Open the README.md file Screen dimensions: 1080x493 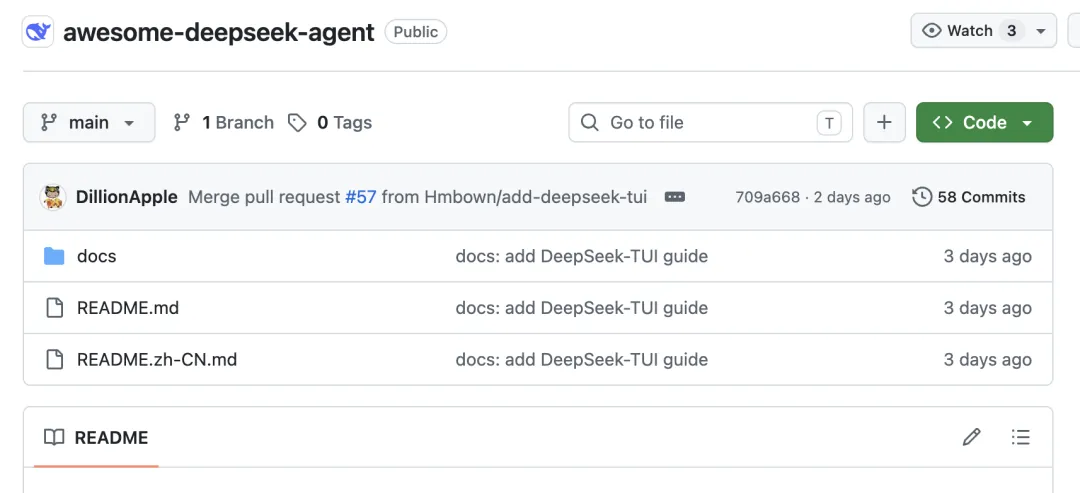(128, 308)
